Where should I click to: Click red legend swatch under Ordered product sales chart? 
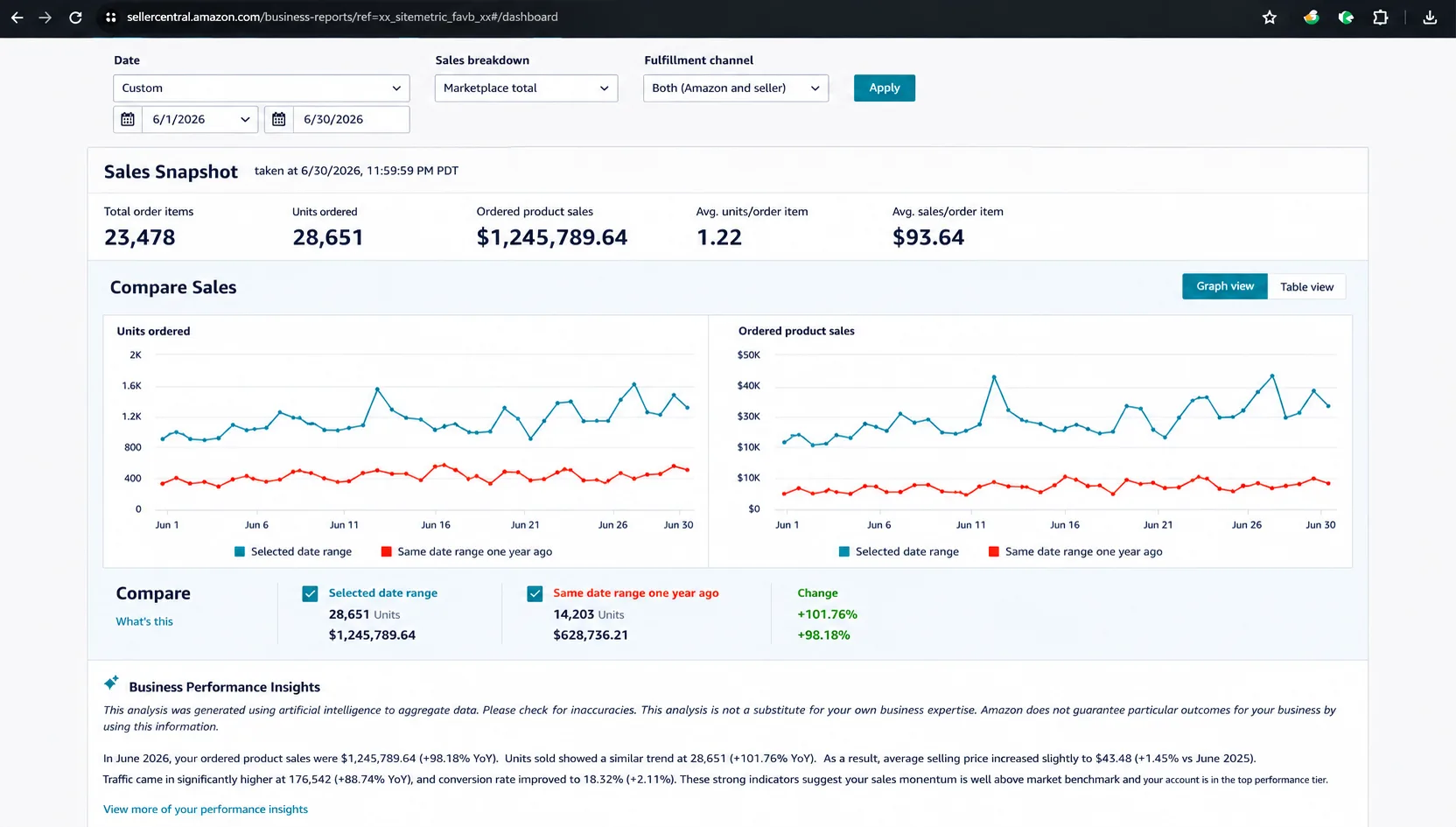pos(994,552)
